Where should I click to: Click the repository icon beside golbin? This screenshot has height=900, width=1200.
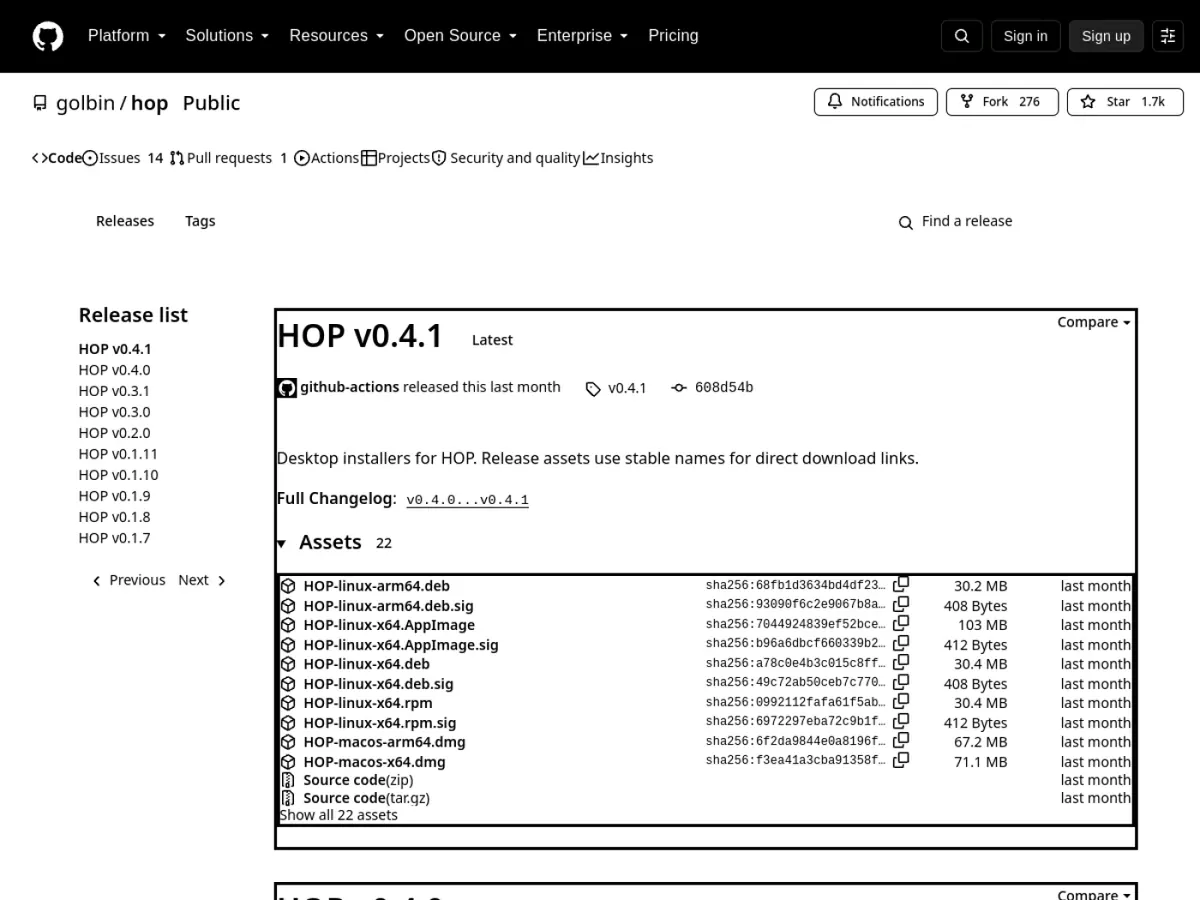pyautogui.click(x=40, y=103)
